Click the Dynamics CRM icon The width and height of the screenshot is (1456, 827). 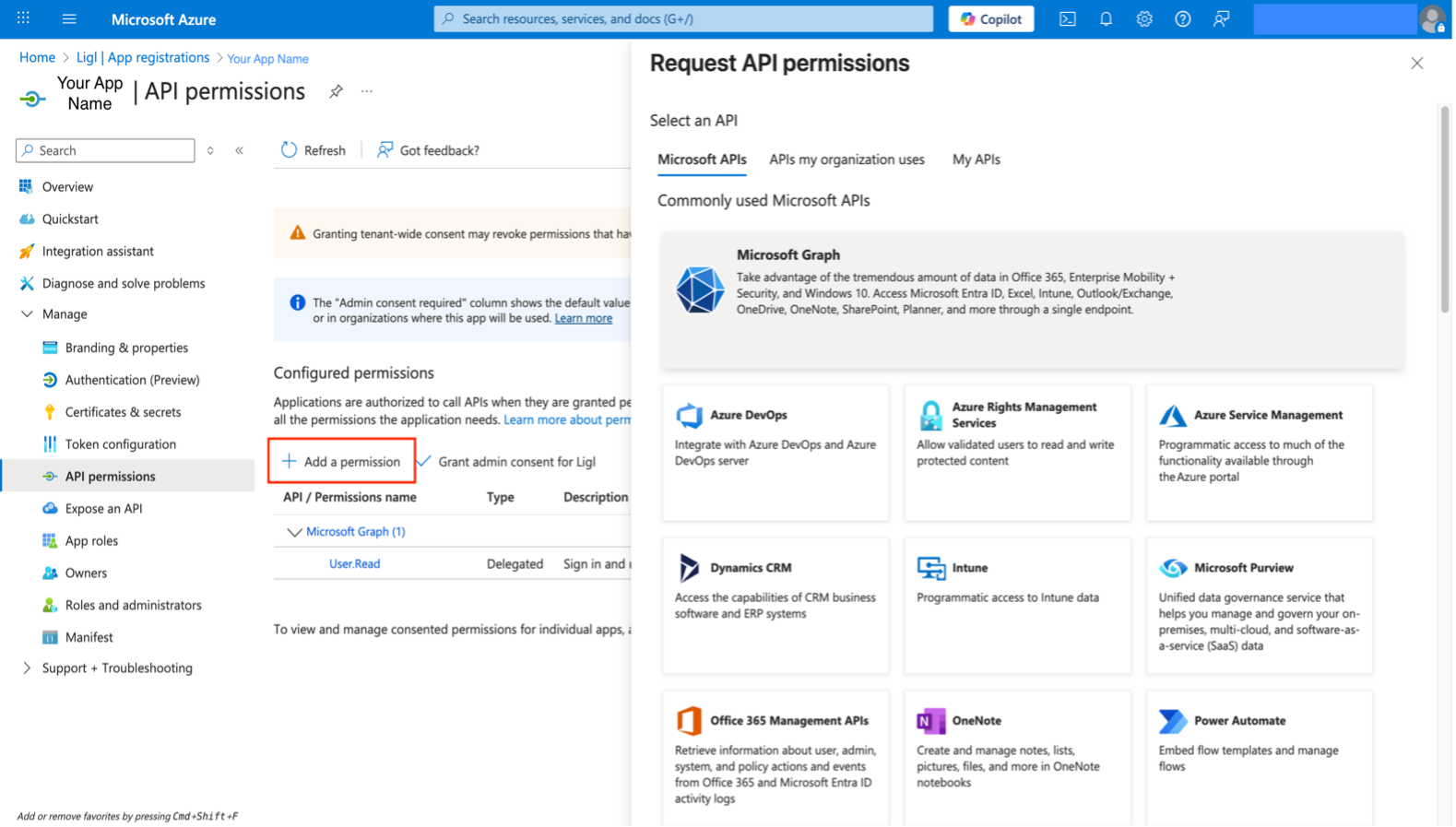tap(689, 568)
